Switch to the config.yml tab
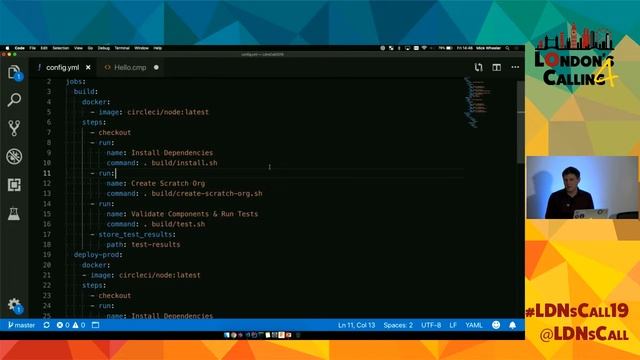640x360 pixels. (x=62, y=67)
